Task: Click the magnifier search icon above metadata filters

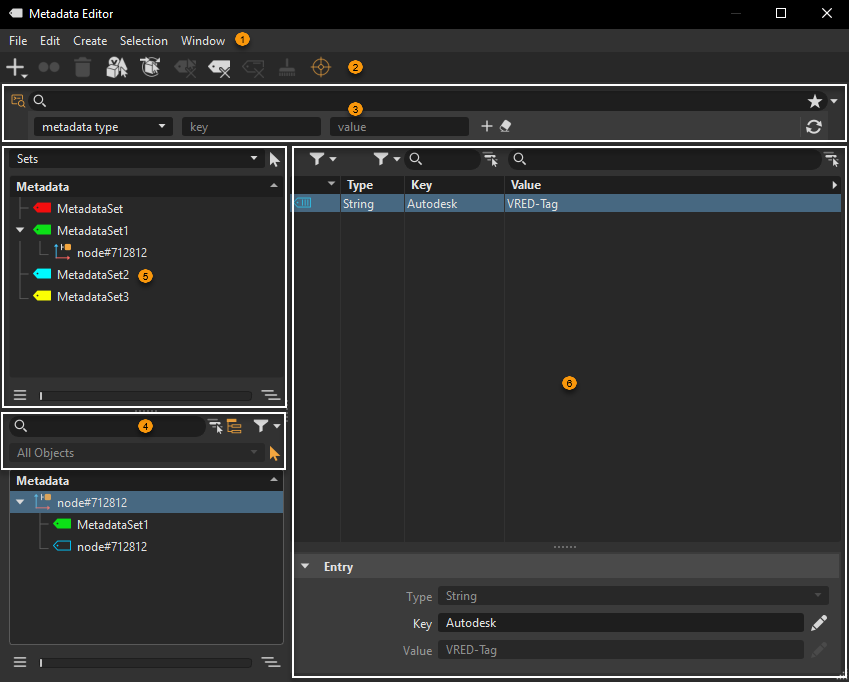Action: pos(40,100)
